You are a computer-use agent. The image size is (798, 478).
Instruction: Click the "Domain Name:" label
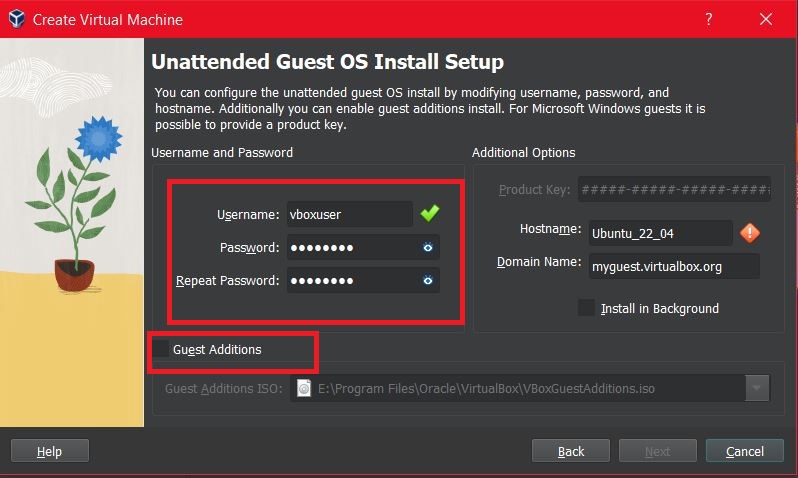[x=539, y=262]
